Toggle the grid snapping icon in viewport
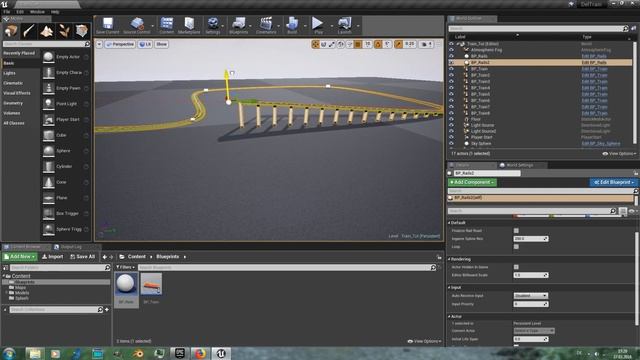Image resolution: width=640 pixels, height=360 pixels. point(358,44)
